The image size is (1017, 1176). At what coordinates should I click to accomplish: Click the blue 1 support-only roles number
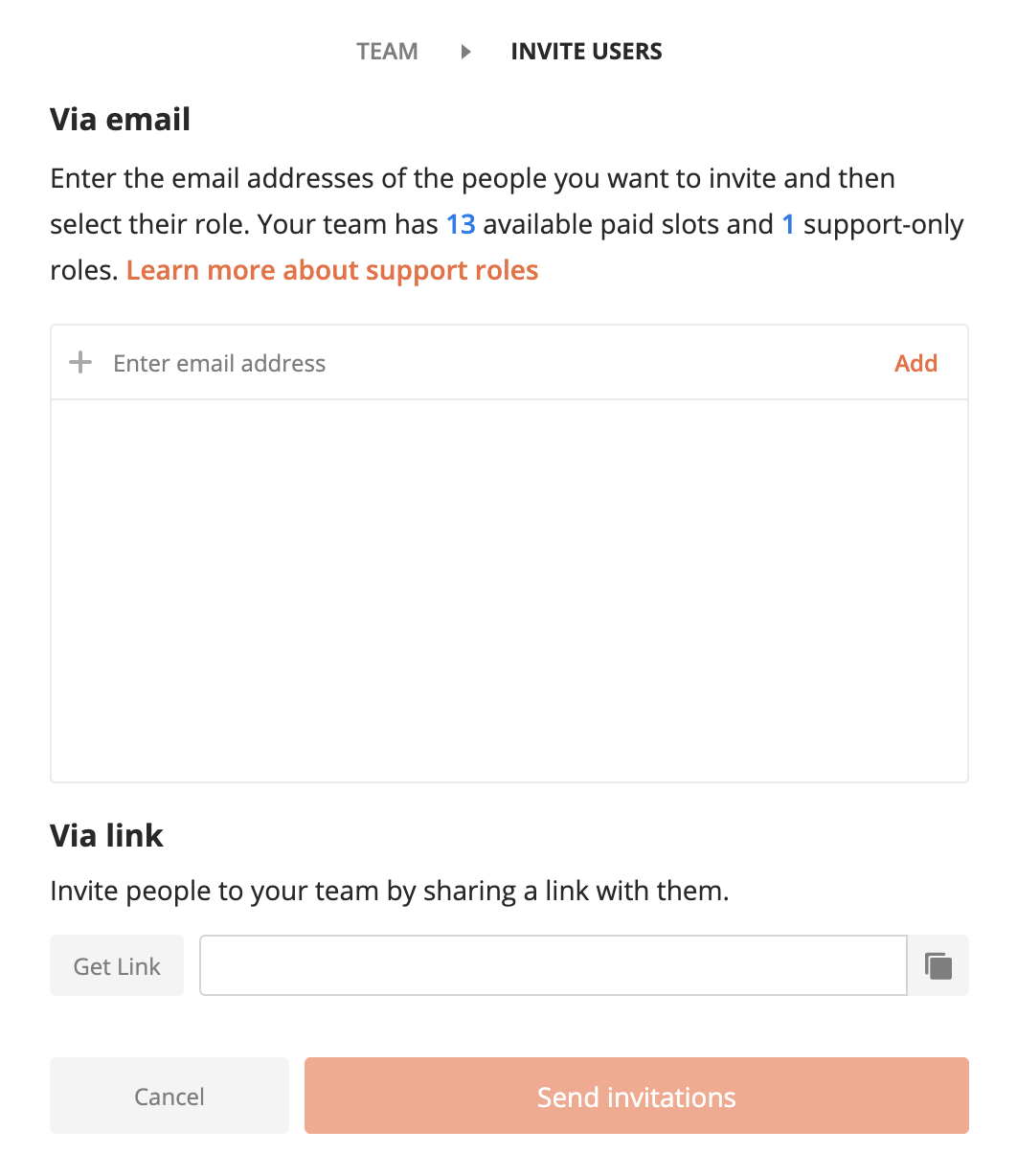tap(788, 225)
